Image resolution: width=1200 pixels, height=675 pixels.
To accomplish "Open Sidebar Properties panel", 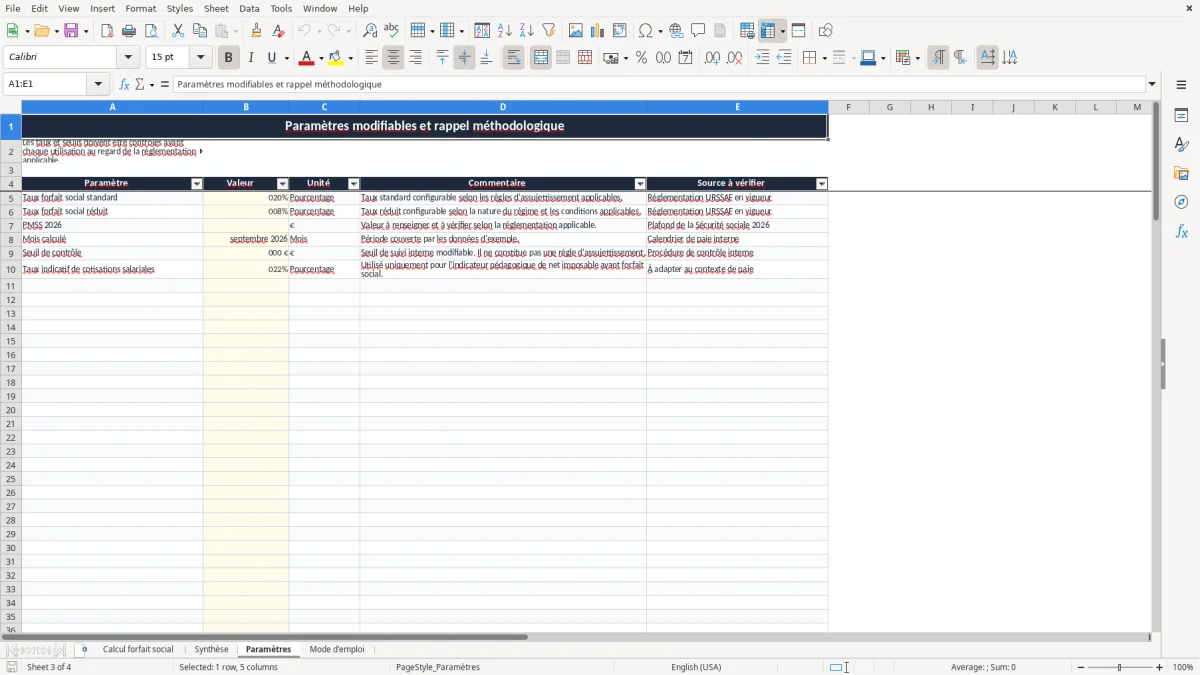I will (1181, 116).
